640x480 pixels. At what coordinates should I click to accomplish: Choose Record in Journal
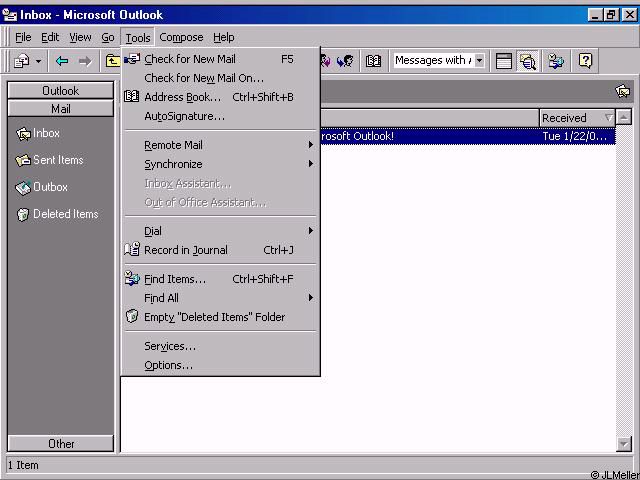pos(220,250)
